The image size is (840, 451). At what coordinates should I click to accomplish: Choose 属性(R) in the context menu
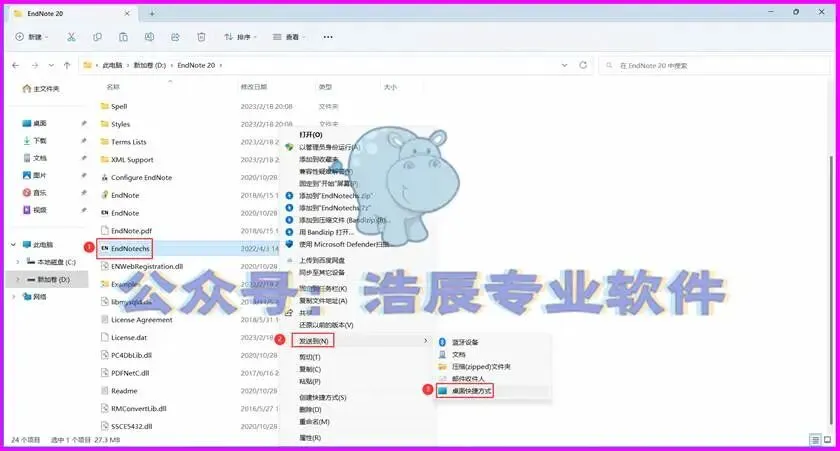pyautogui.click(x=310, y=438)
